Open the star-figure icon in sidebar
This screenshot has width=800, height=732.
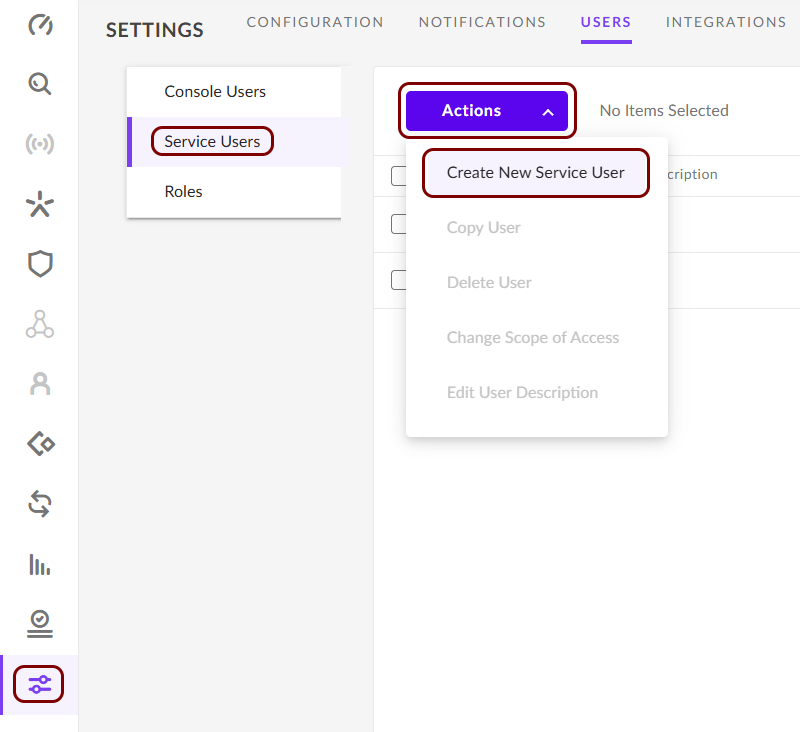click(40, 204)
